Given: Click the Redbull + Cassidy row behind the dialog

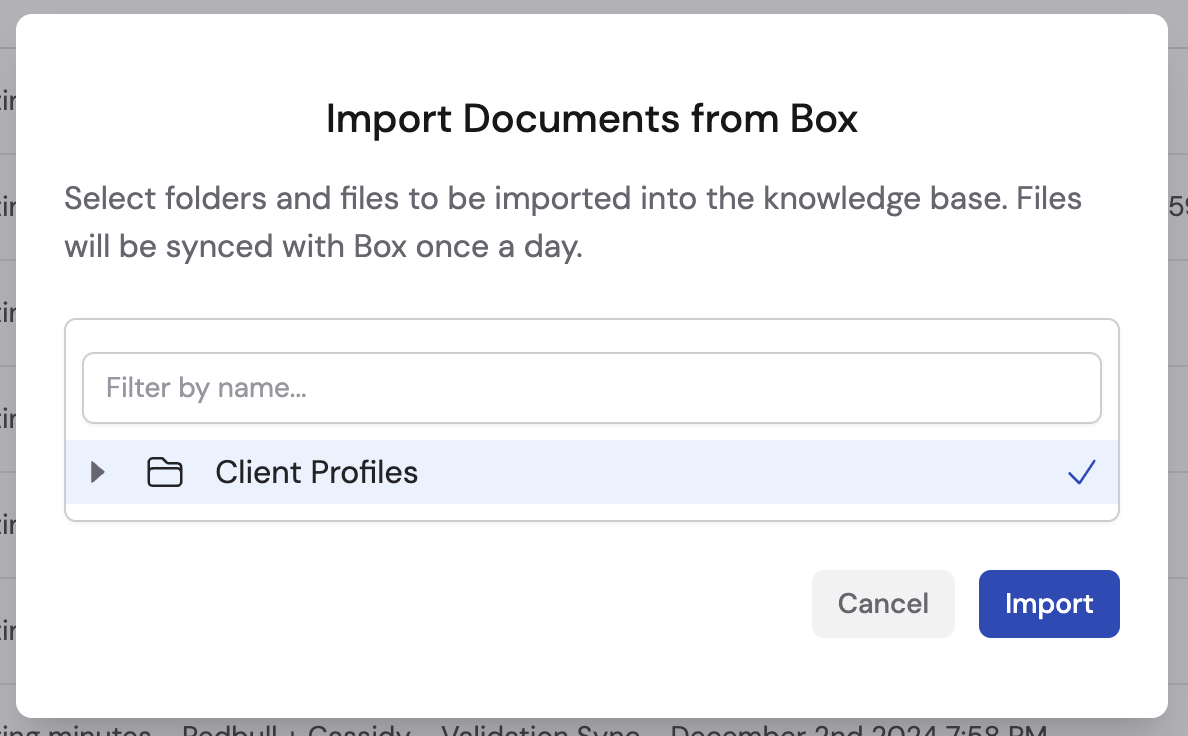Looking at the screenshot, I should coord(295,731).
